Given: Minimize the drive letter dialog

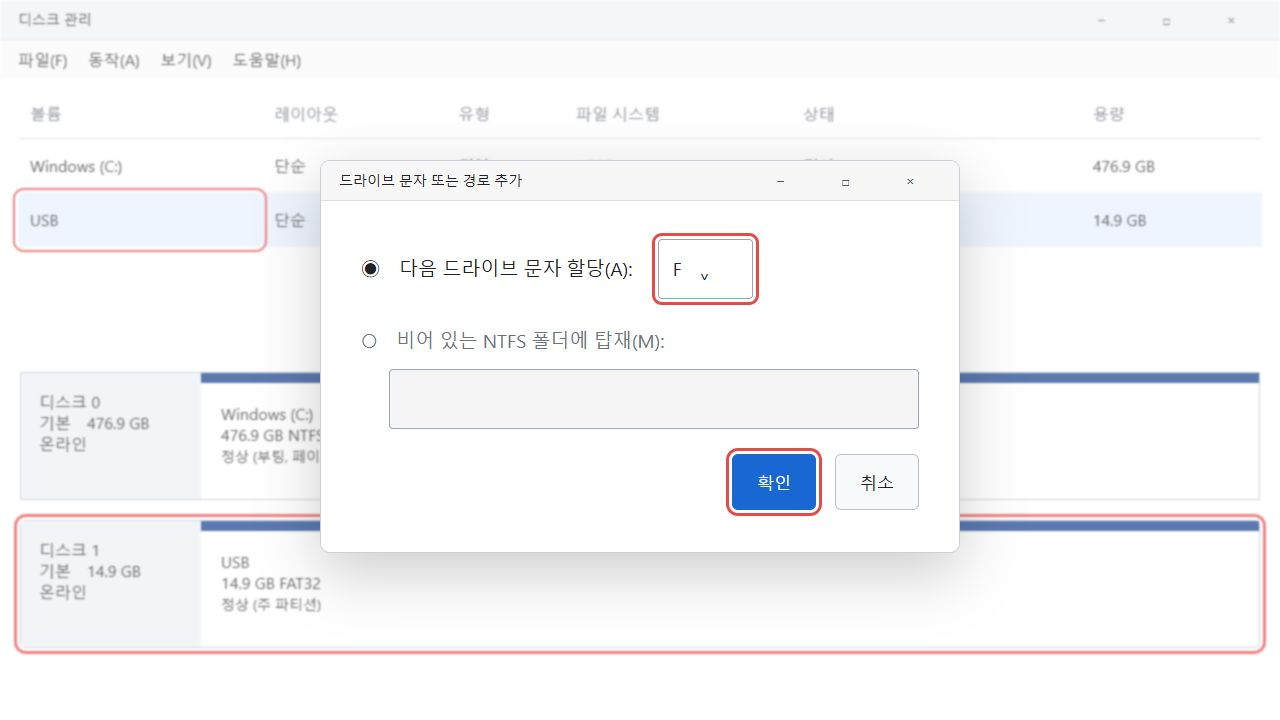Looking at the screenshot, I should click(x=780, y=181).
